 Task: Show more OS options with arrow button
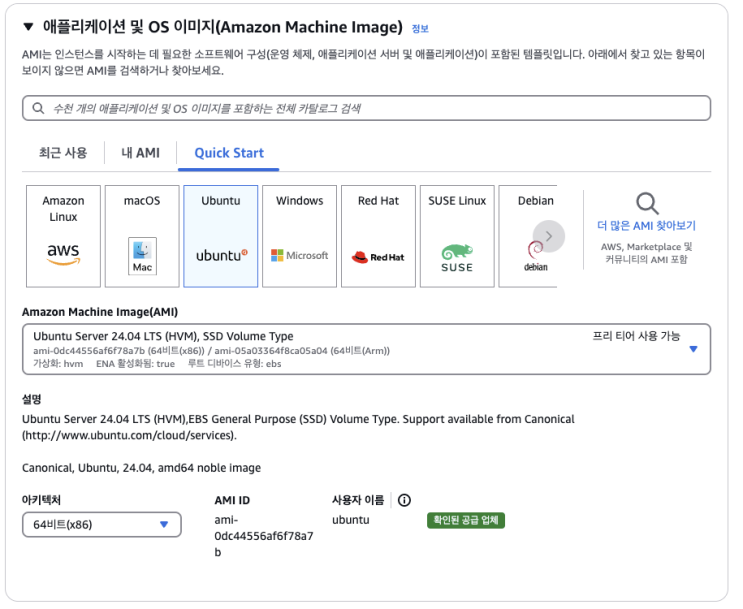click(549, 236)
